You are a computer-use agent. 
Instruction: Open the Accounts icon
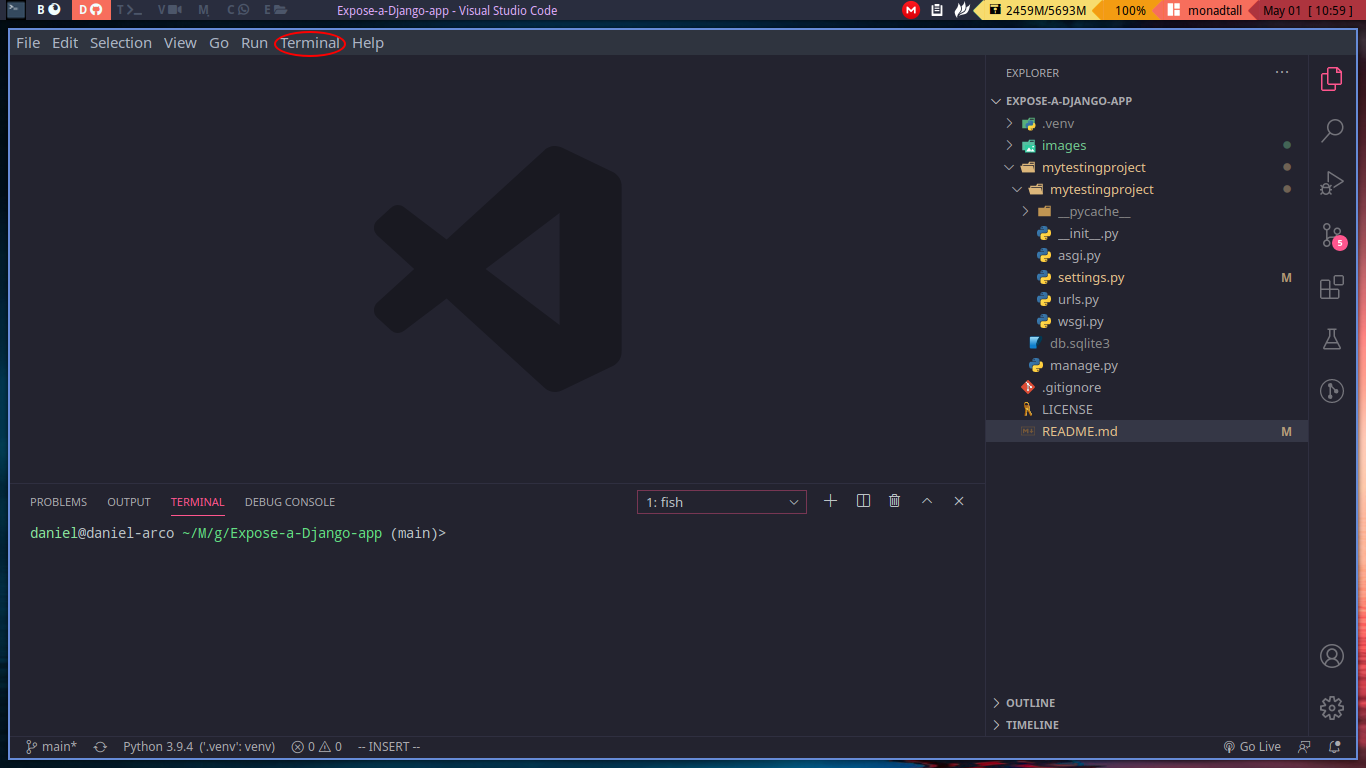pos(1331,656)
